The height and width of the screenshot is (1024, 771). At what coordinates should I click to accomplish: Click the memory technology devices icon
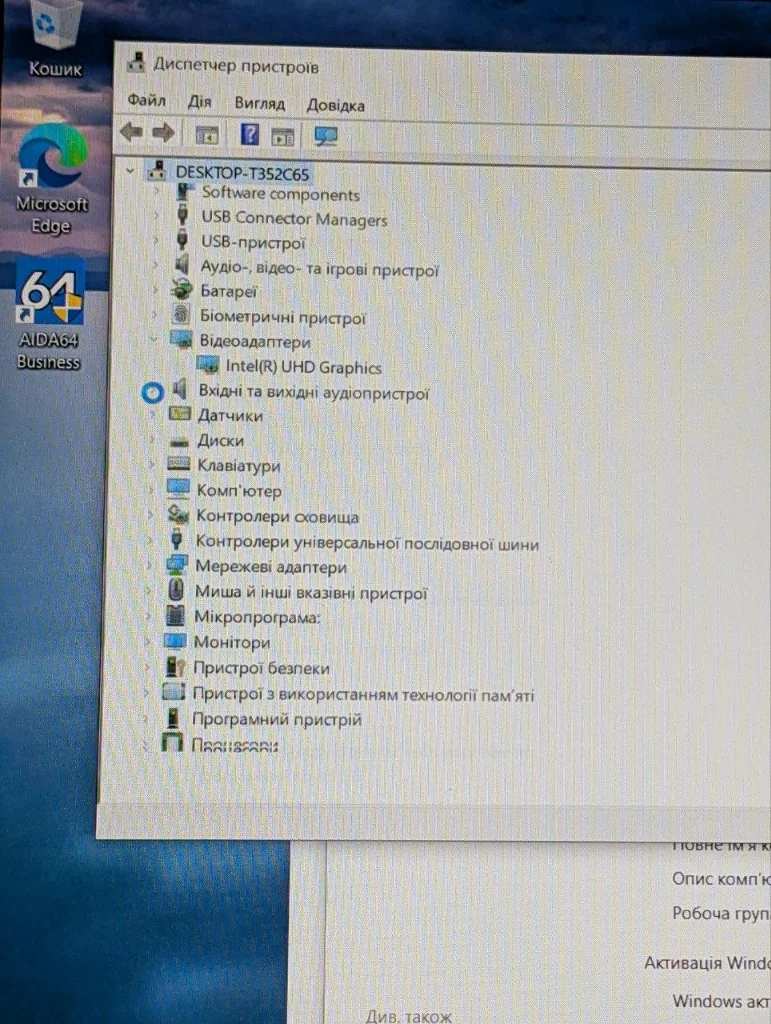click(x=174, y=692)
